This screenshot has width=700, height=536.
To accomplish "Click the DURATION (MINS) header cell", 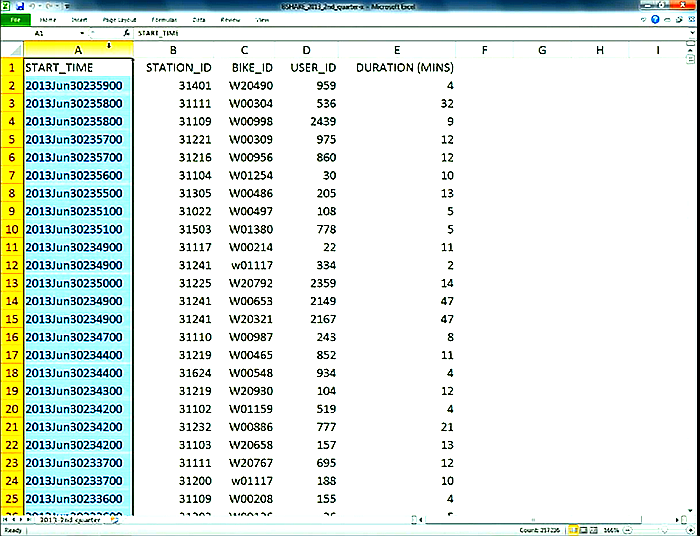I will click(x=397, y=68).
